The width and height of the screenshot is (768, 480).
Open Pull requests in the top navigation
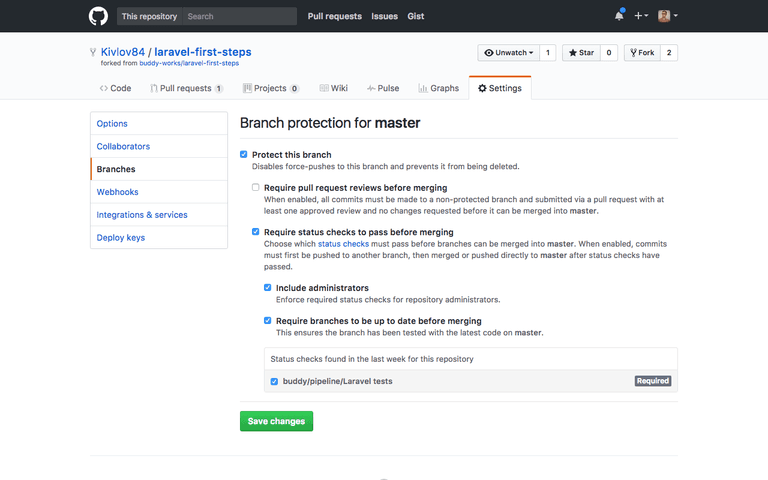click(335, 16)
